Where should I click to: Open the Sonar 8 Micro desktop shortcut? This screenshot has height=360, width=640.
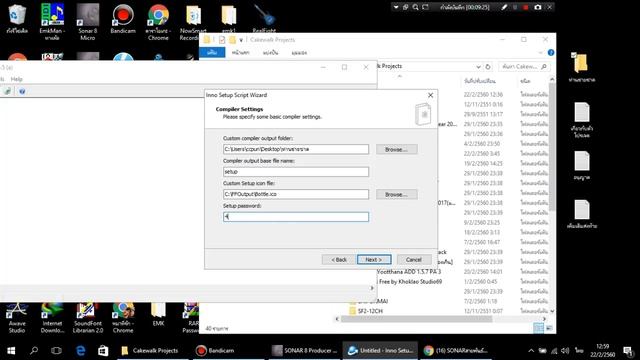click(x=88, y=22)
